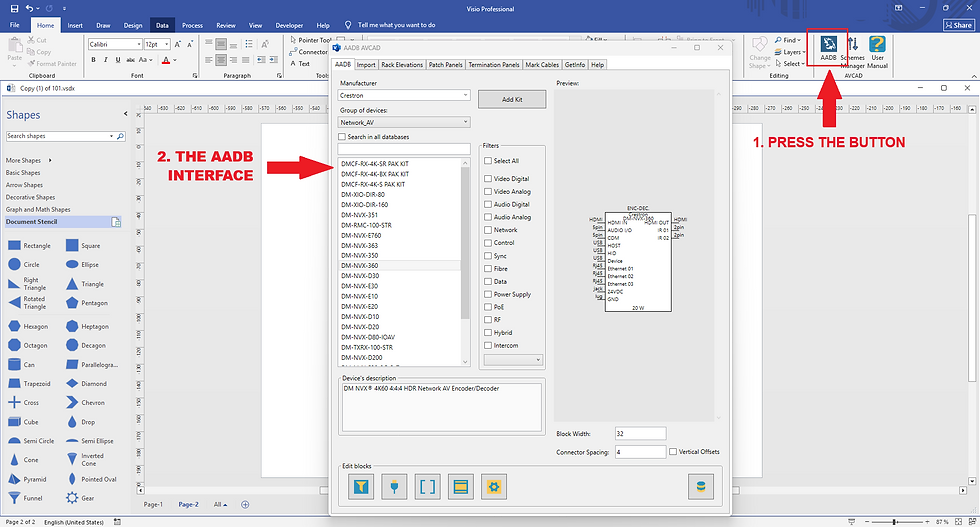Check the PoE filter
This screenshot has width=980, height=527.
tap(488, 307)
